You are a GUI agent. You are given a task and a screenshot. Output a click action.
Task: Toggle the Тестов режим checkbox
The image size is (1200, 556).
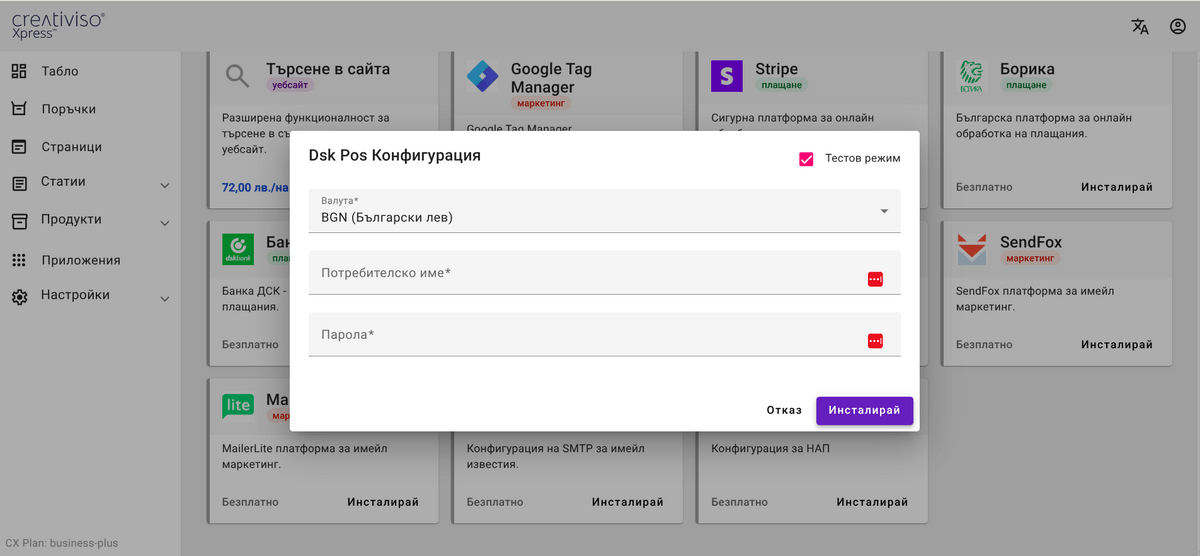(x=806, y=158)
